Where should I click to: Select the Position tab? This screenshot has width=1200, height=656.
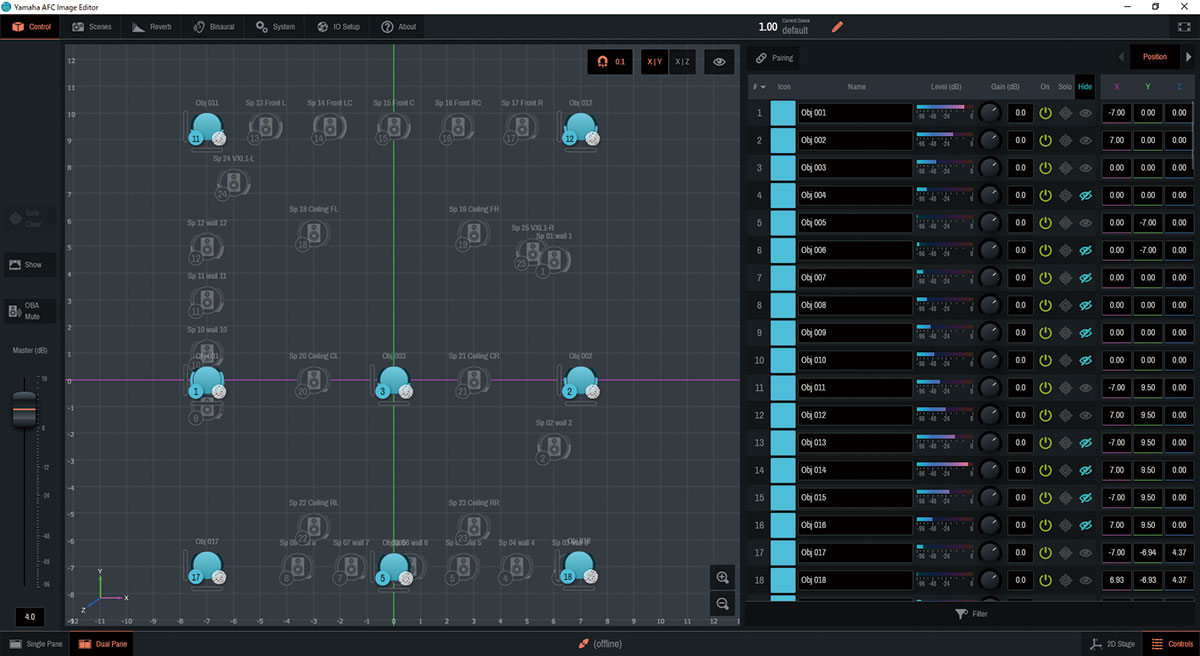[1155, 57]
